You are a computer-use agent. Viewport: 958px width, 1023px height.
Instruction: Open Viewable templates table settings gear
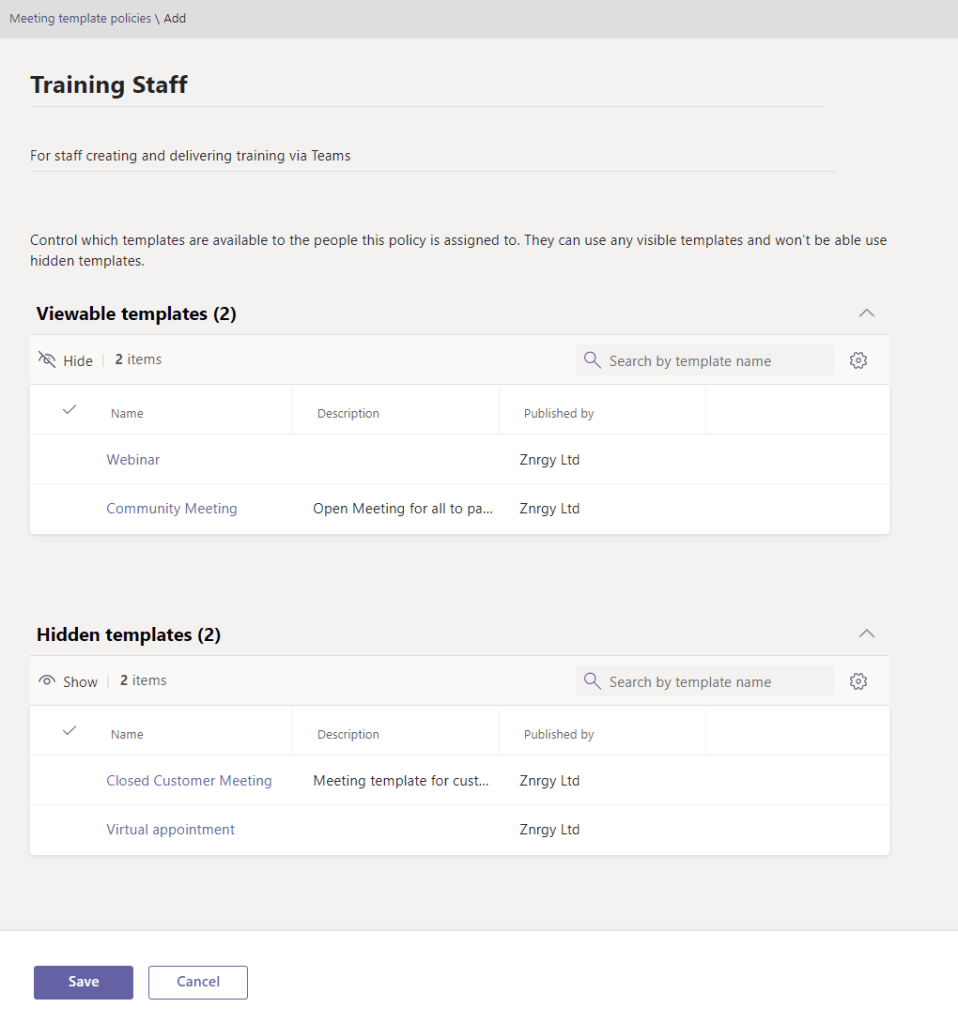(858, 361)
